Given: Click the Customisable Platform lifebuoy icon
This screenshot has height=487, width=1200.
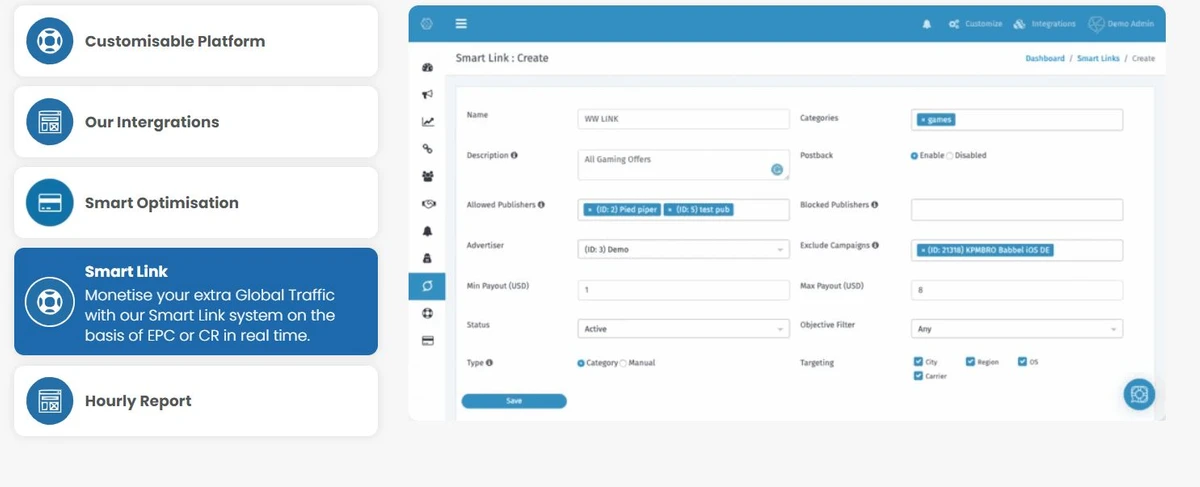Looking at the screenshot, I should [50, 41].
